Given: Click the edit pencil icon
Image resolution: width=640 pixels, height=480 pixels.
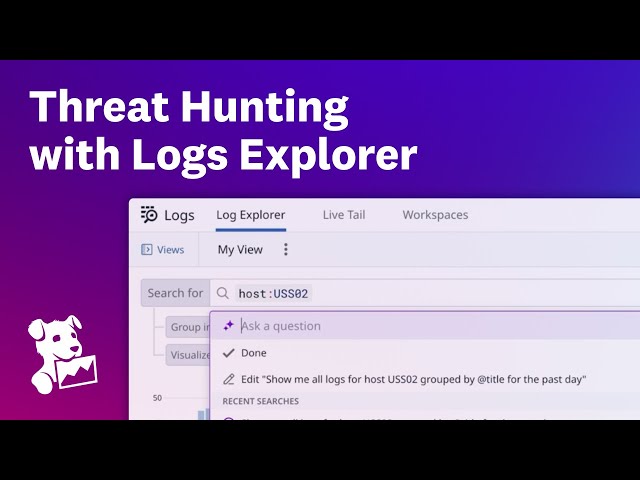Looking at the screenshot, I should point(229,379).
